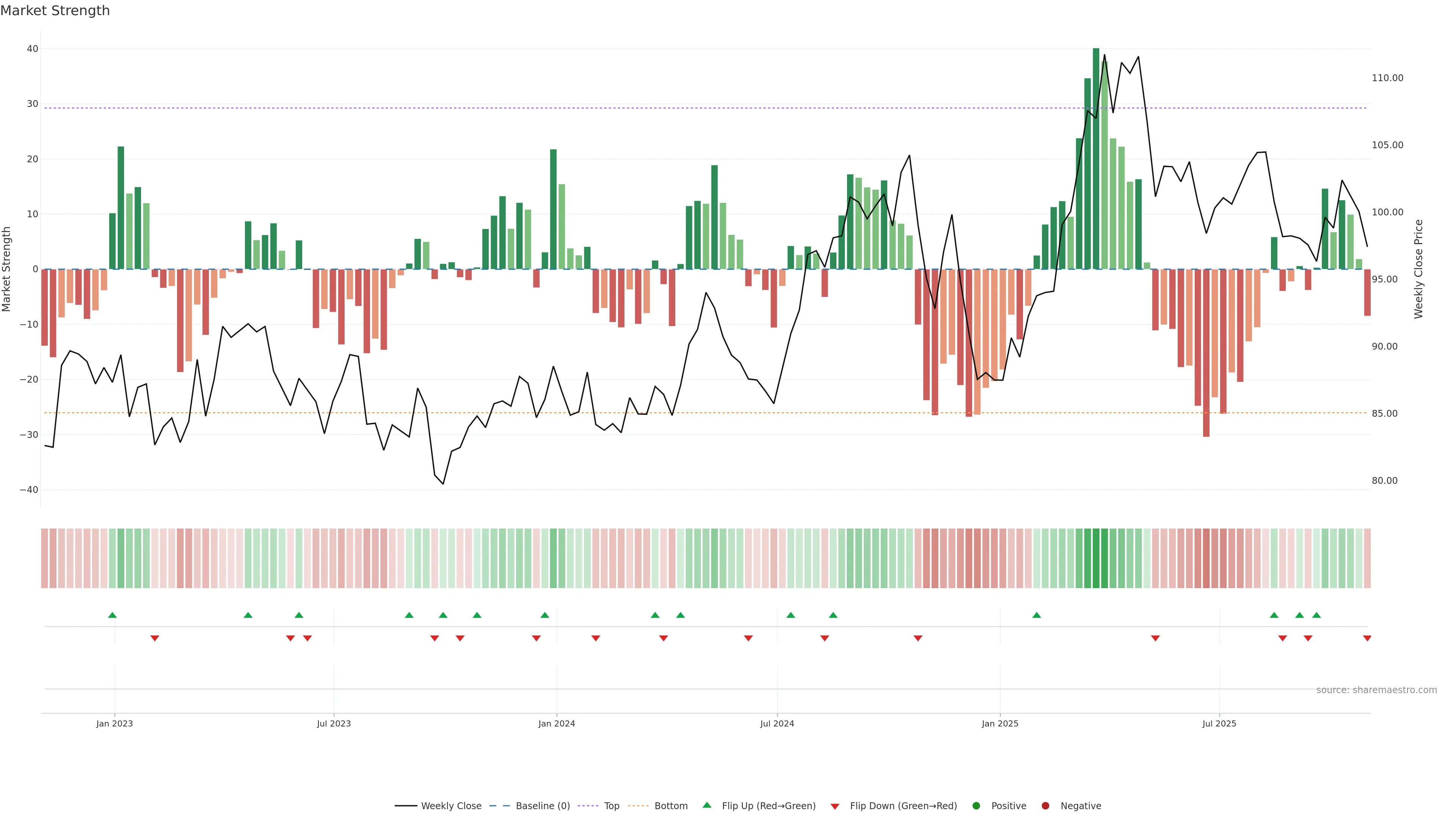Viewport: 1456px width, 819px height.
Task: Click the first flip-up triangle near Jan 2023
Action: [113, 615]
